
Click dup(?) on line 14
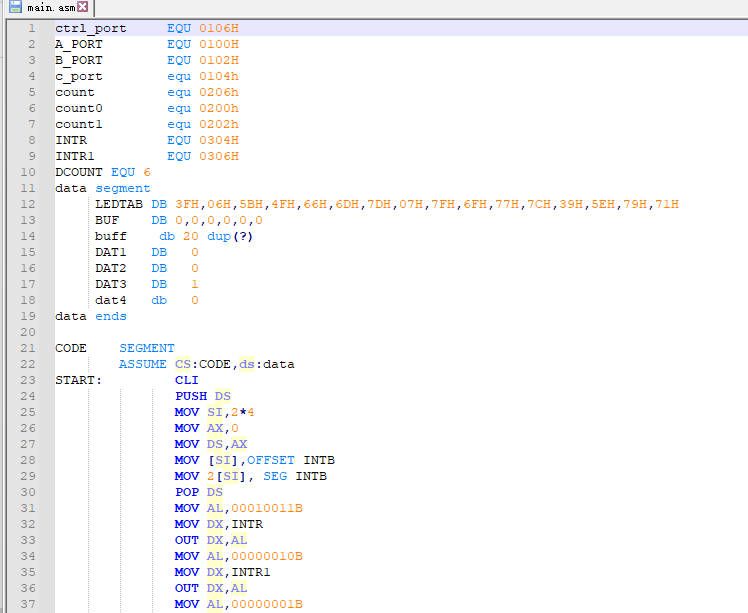point(230,236)
